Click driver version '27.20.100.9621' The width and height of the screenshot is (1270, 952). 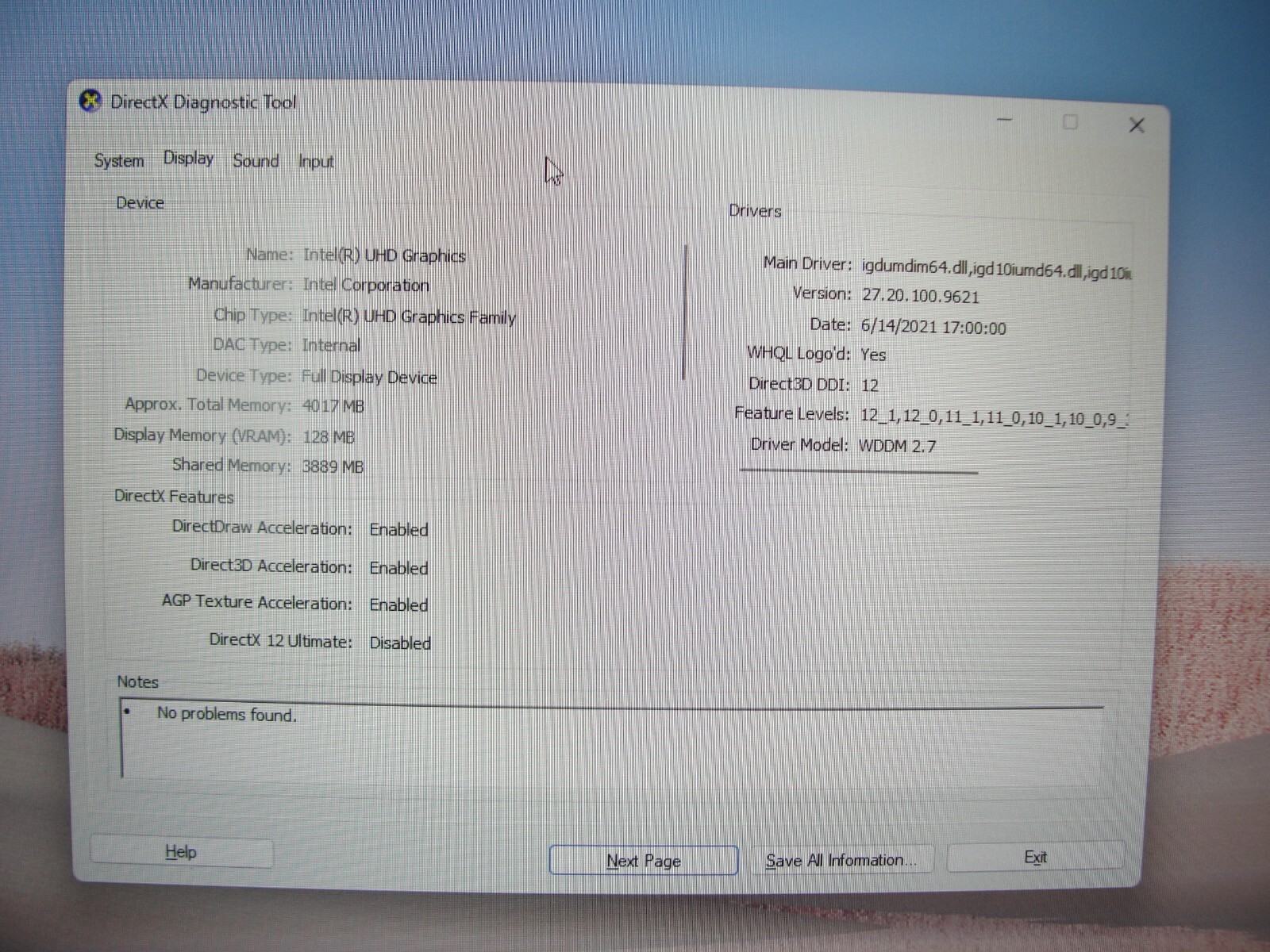[921, 296]
